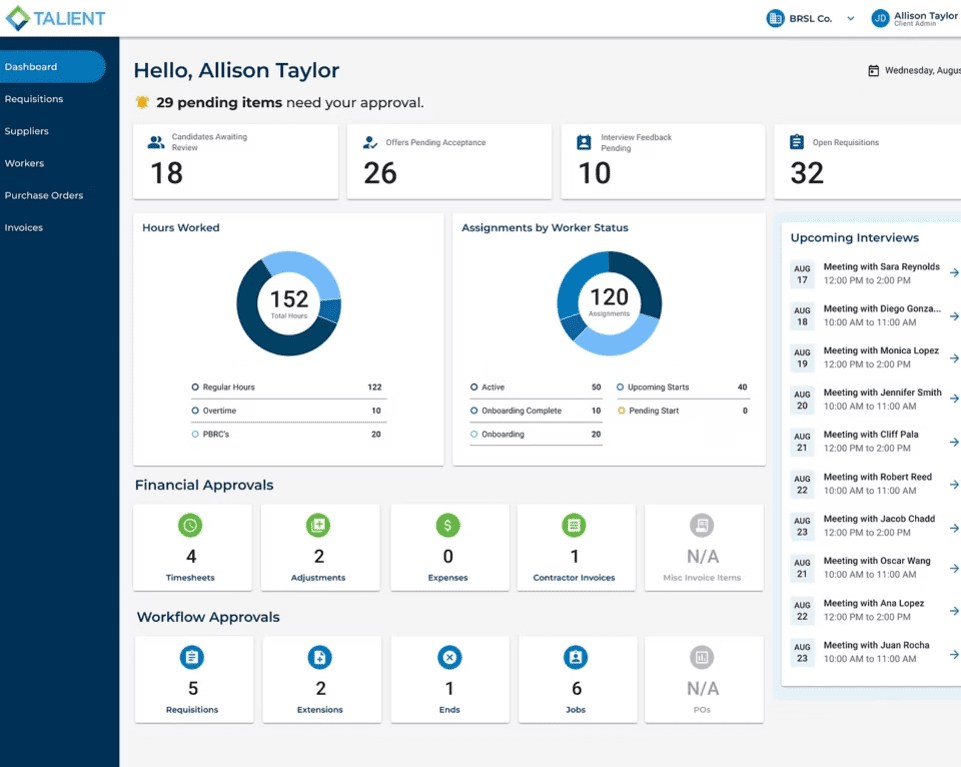
Task: Open Ana Lopez meeting arrow
Action: coord(954,611)
